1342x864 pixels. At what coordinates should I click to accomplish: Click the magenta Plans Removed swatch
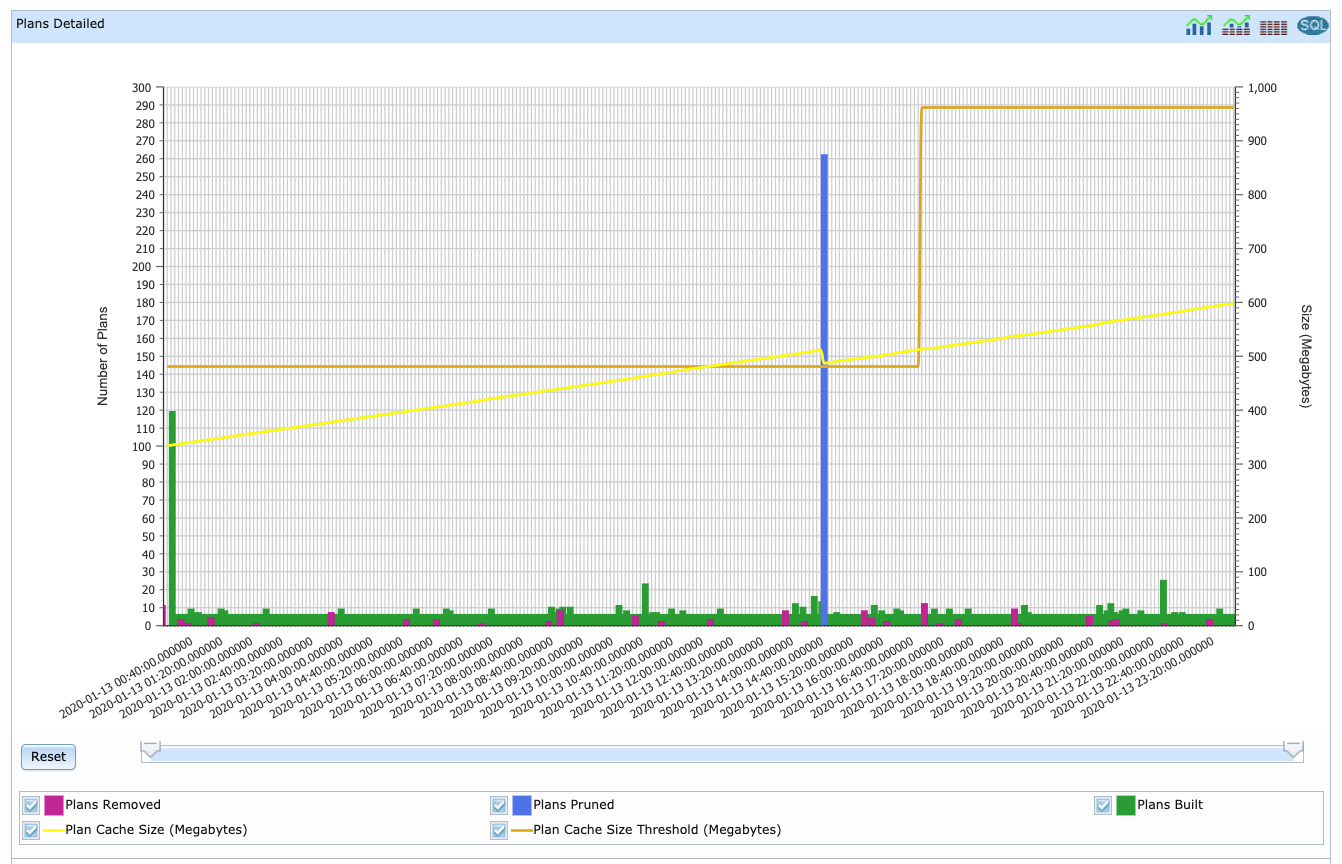point(54,805)
